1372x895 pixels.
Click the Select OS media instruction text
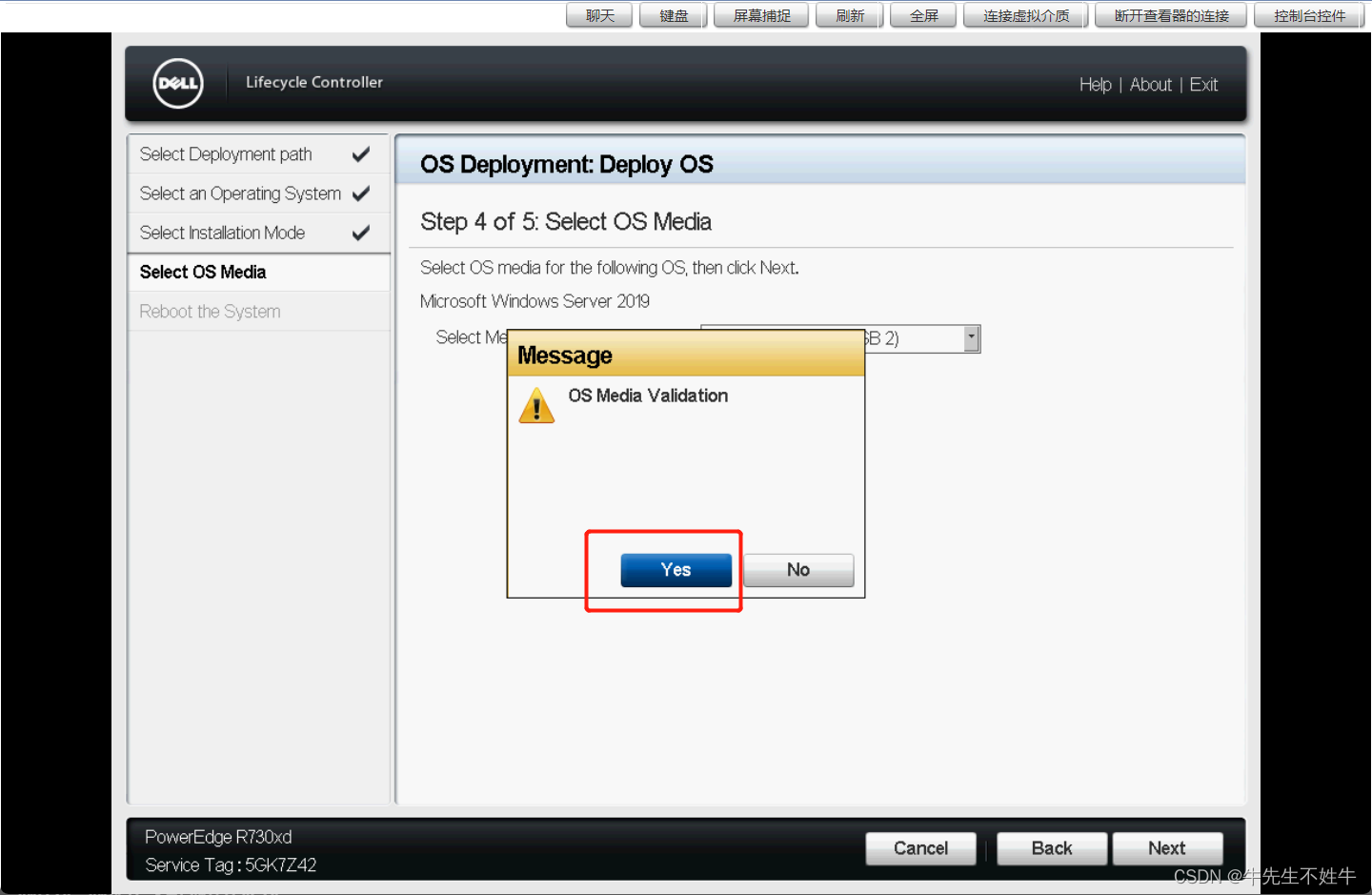610,268
